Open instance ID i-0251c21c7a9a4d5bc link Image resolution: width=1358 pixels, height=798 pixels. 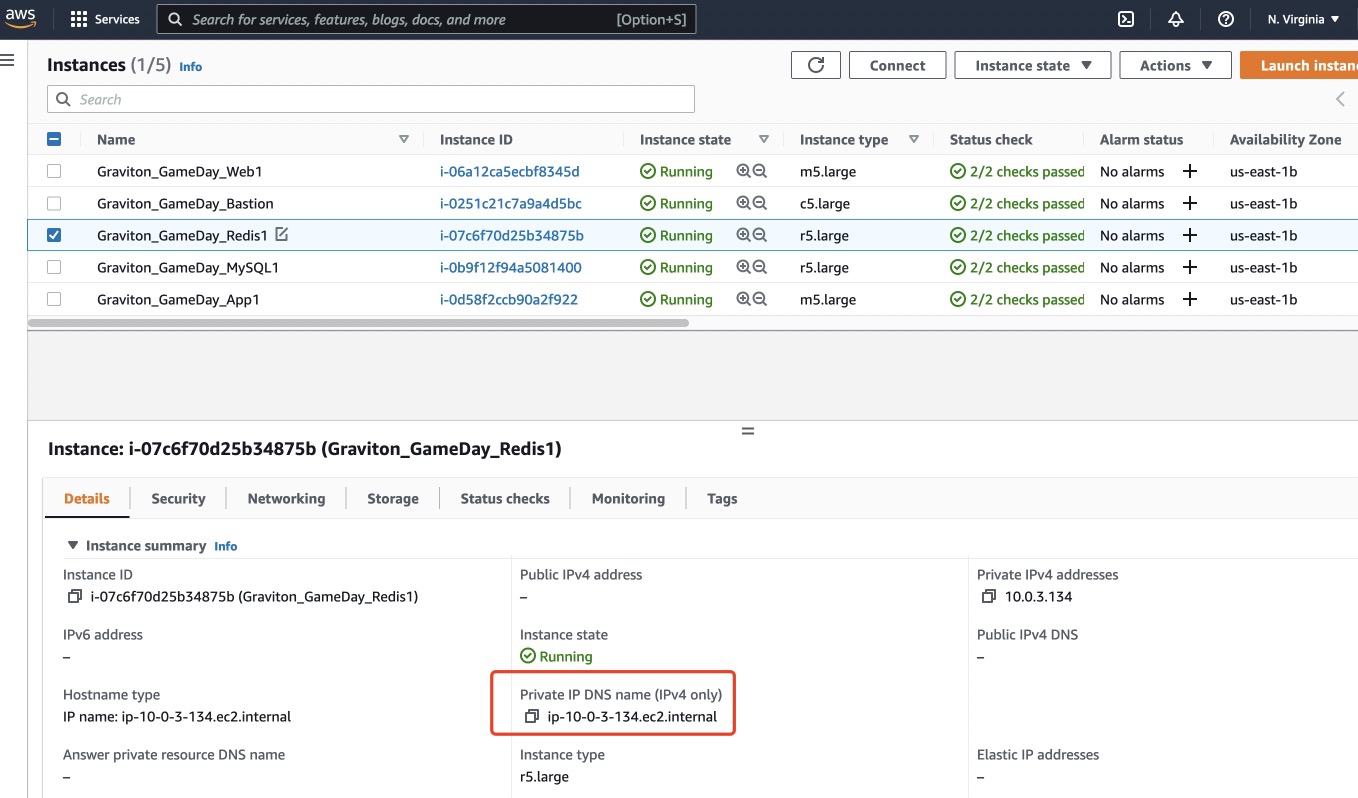pyautogui.click(x=510, y=203)
